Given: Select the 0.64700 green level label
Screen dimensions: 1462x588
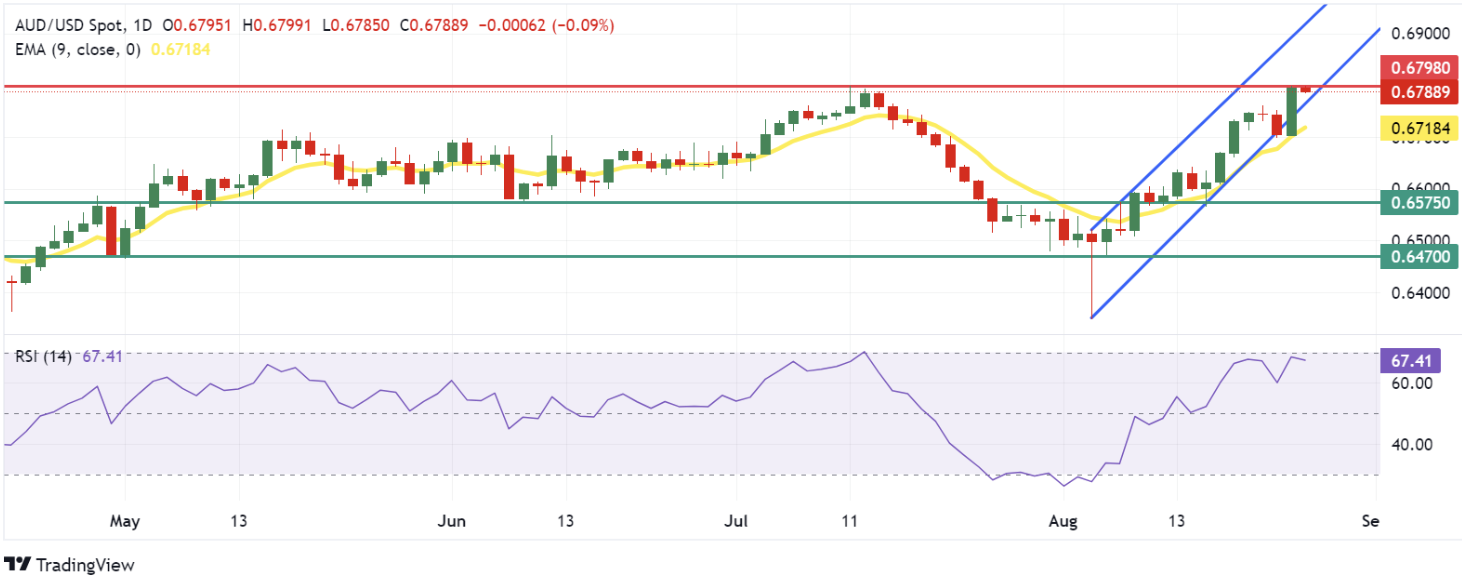Looking at the screenshot, I should (x=1418, y=257).
